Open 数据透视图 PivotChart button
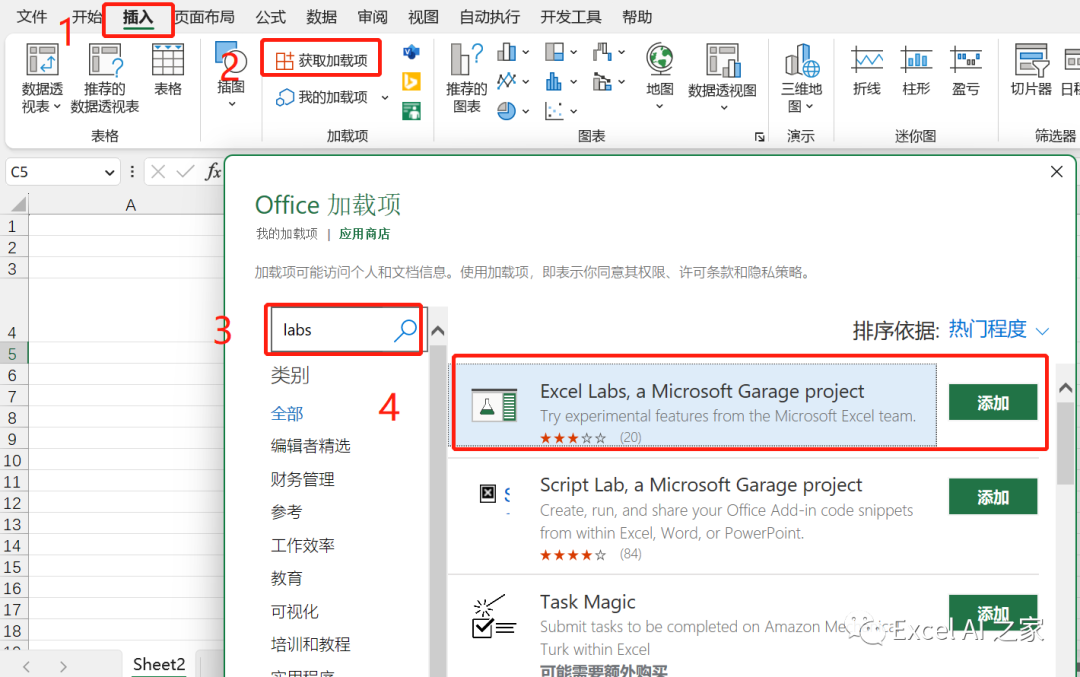The width and height of the screenshot is (1080, 677). [x=722, y=77]
